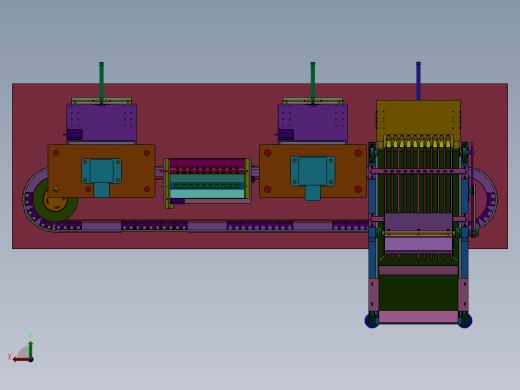The image size is (520, 390).
Task: Click the bottom-left blue caster wheel
Action: 372,321
